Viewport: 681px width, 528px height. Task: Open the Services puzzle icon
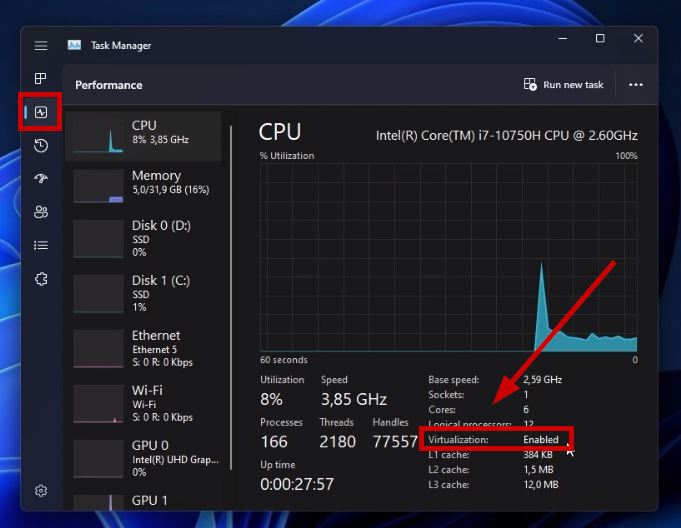[x=41, y=279]
